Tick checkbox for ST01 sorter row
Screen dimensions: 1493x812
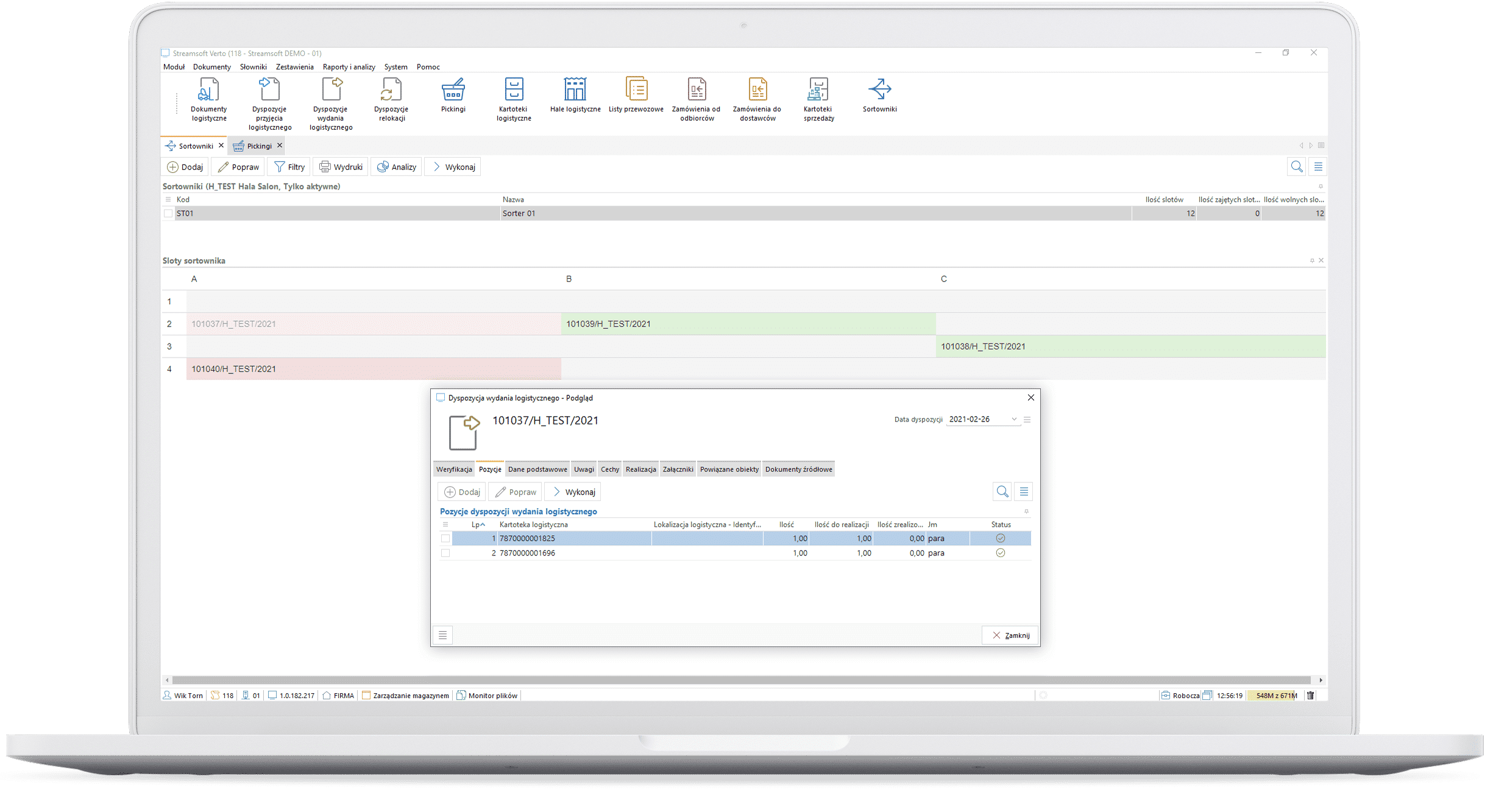pyautogui.click(x=168, y=214)
